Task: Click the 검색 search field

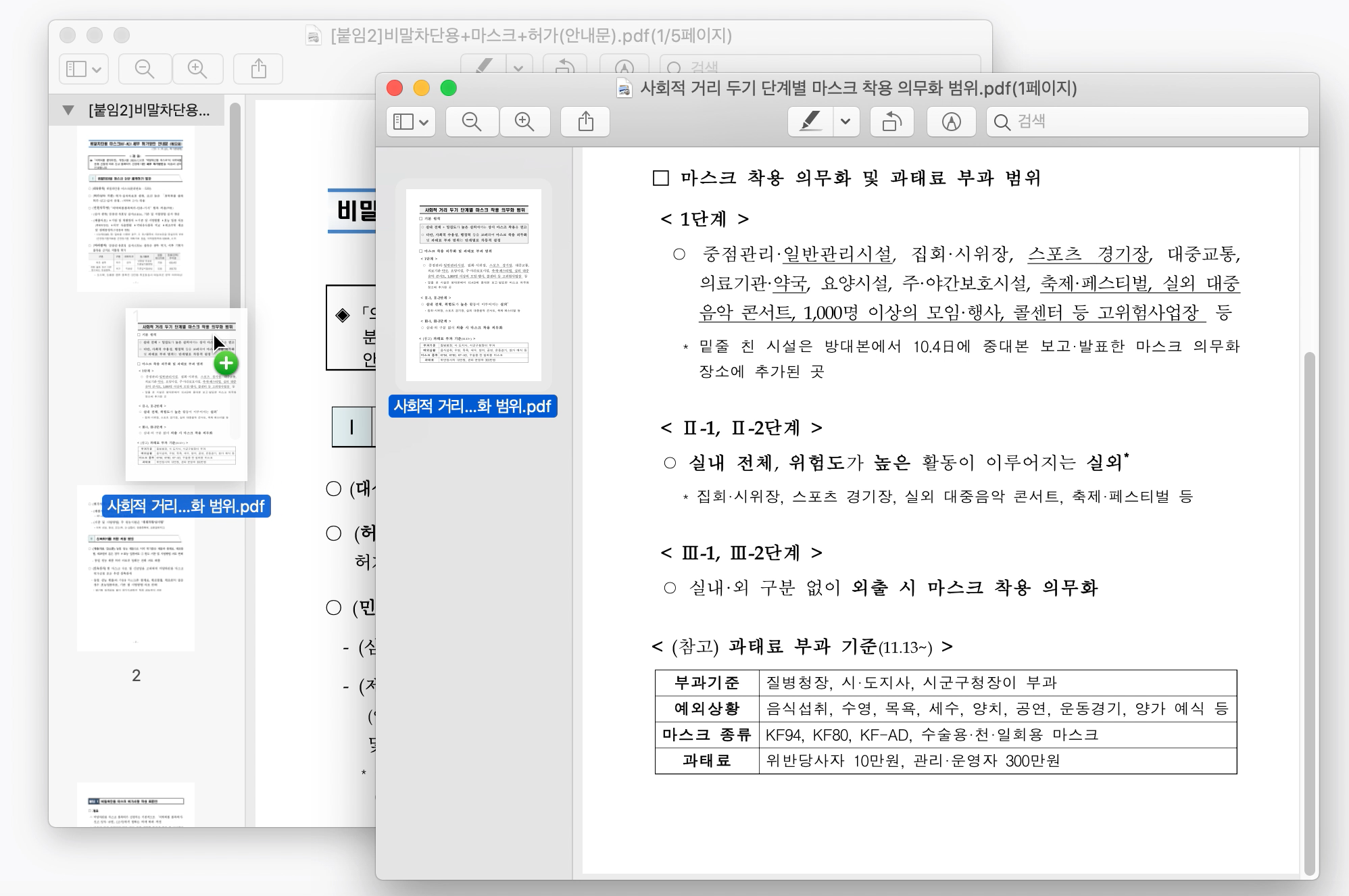Action: (1149, 122)
